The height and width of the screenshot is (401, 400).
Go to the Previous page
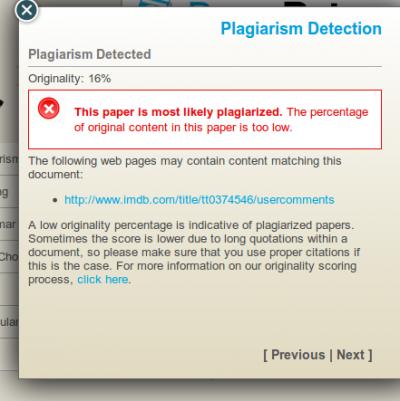tap(298, 355)
